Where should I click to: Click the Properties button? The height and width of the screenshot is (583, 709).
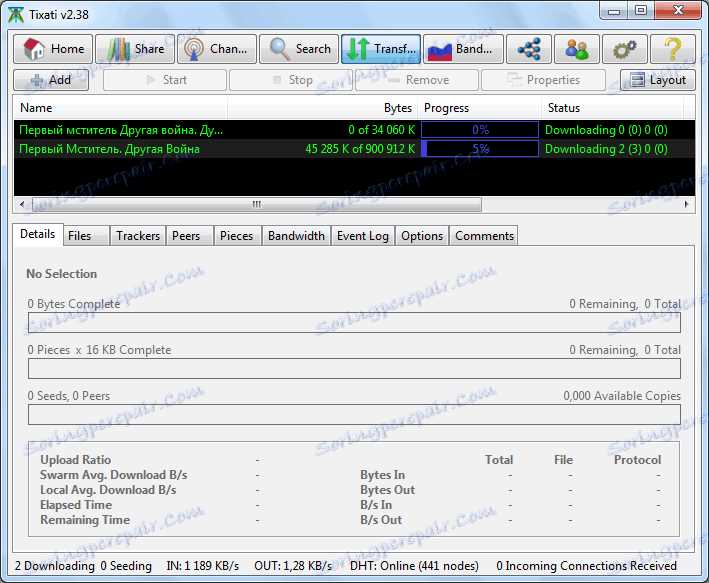(543, 80)
